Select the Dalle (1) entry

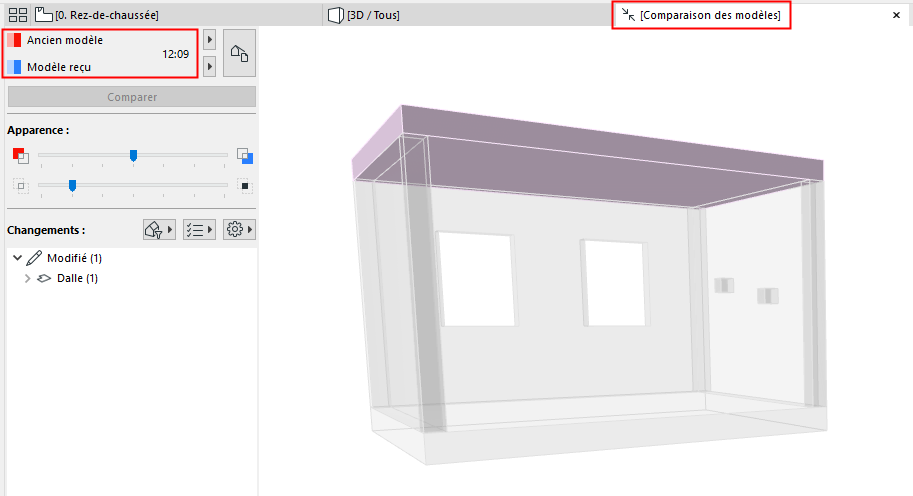pos(77,278)
